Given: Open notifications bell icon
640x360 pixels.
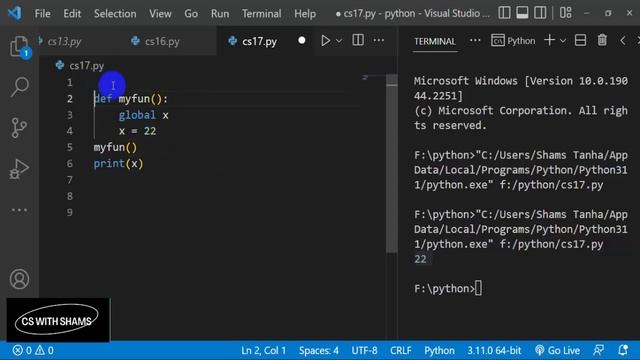Looking at the screenshot, I should click(x=623, y=350).
